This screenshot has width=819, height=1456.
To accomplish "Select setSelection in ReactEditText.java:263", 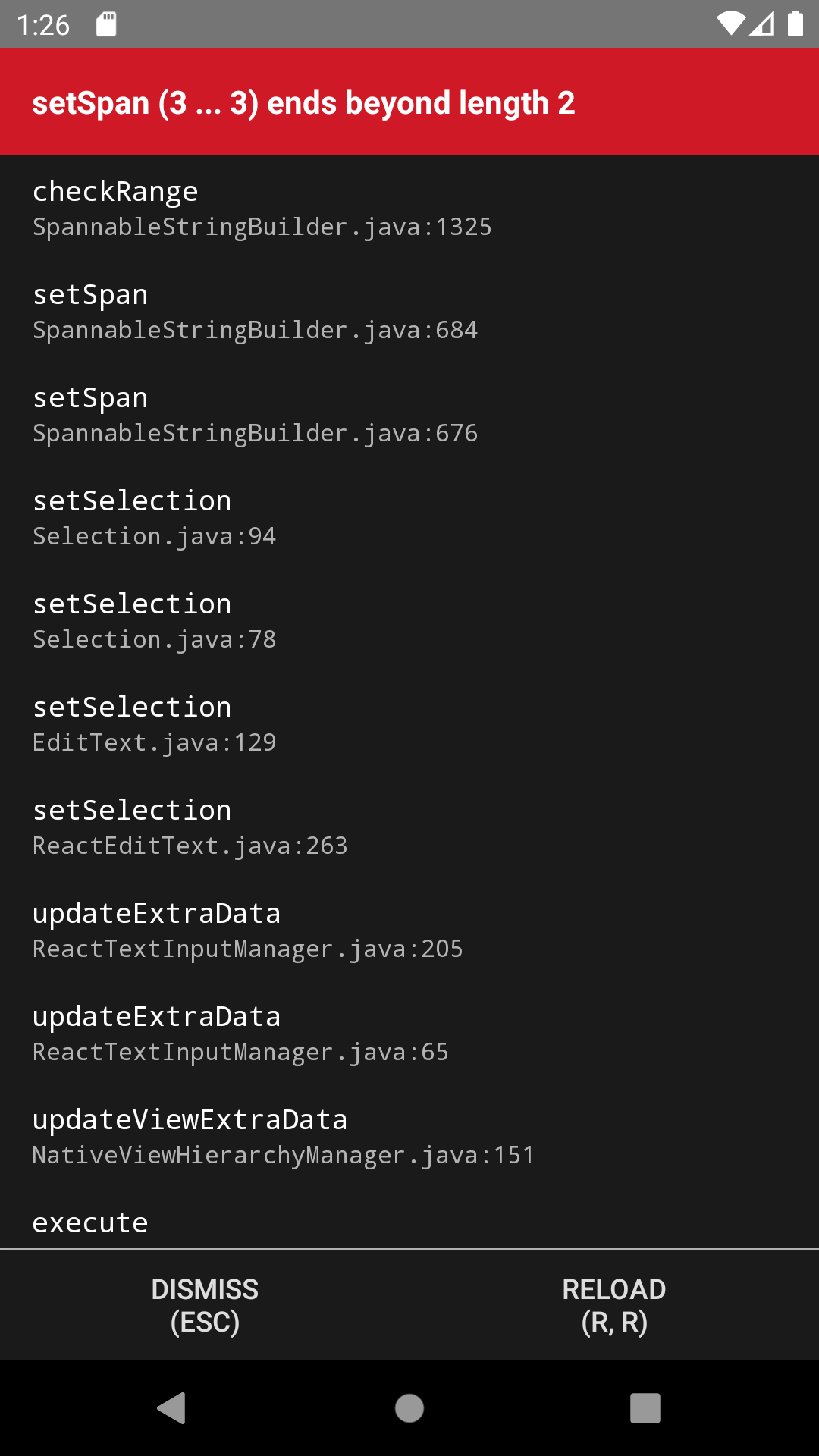I will click(190, 827).
